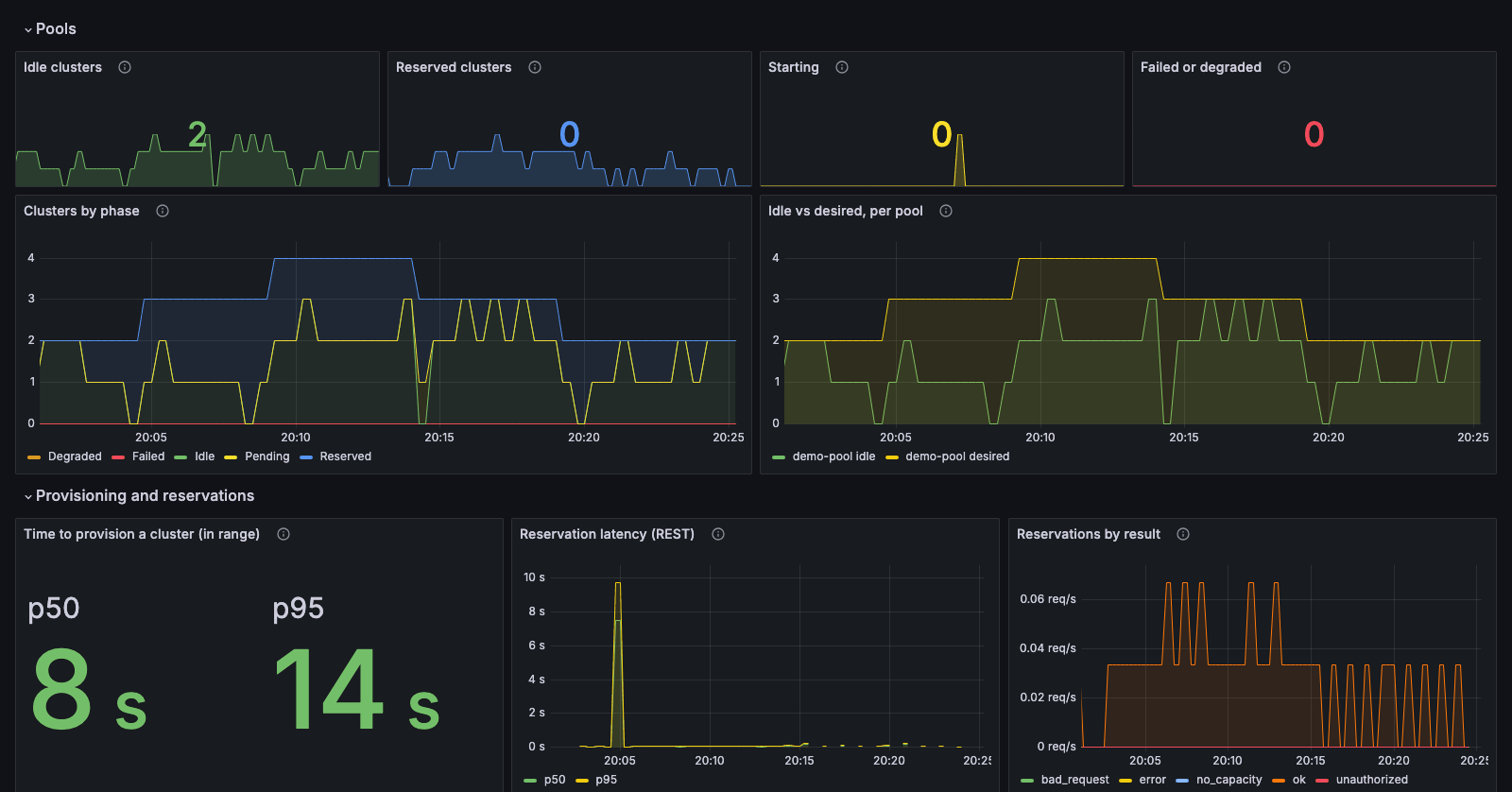This screenshot has width=1512, height=792.
Task: Click the red Failed or degraded value 0
Action: (x=1314, y=134)
